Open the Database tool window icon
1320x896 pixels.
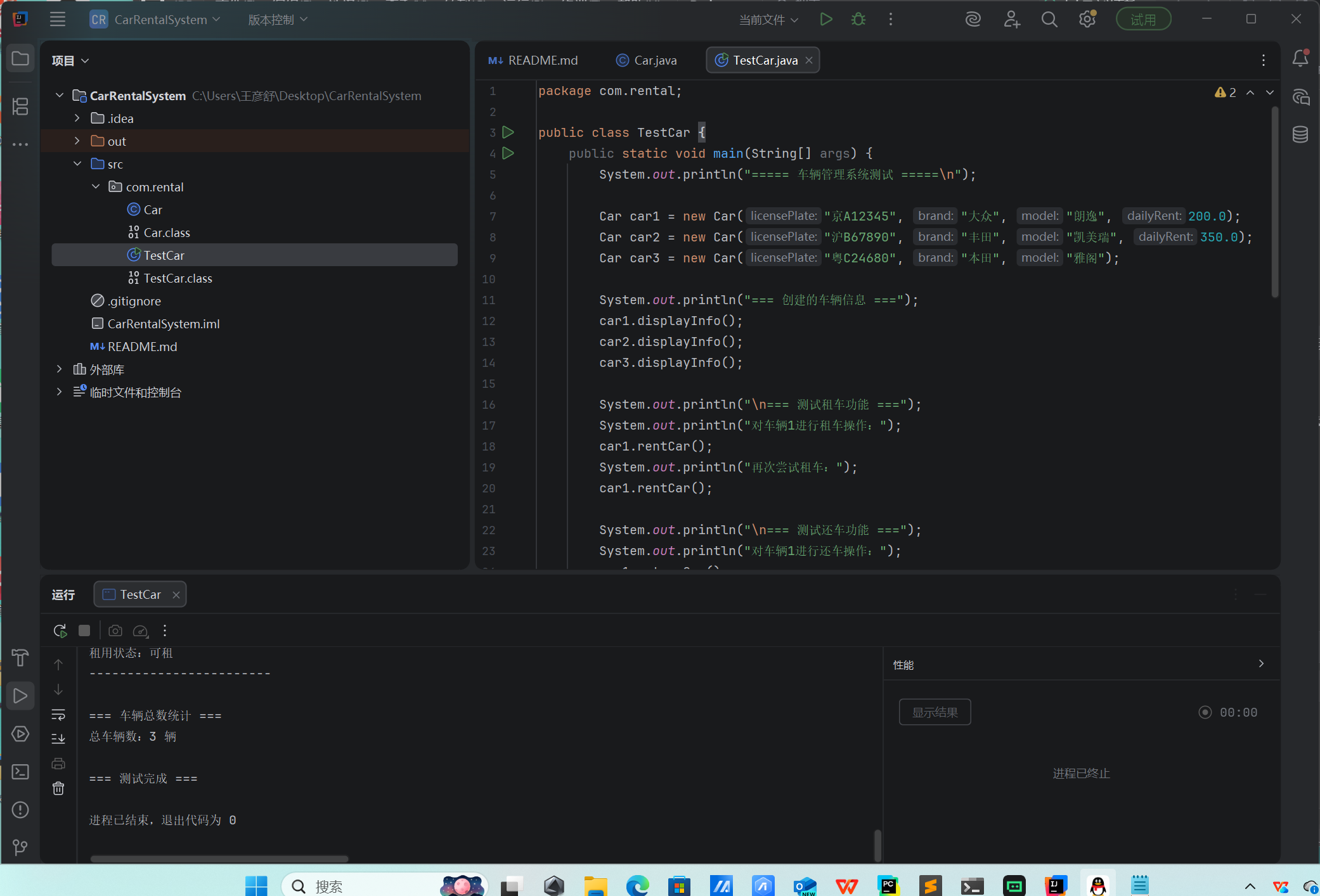1300,134
